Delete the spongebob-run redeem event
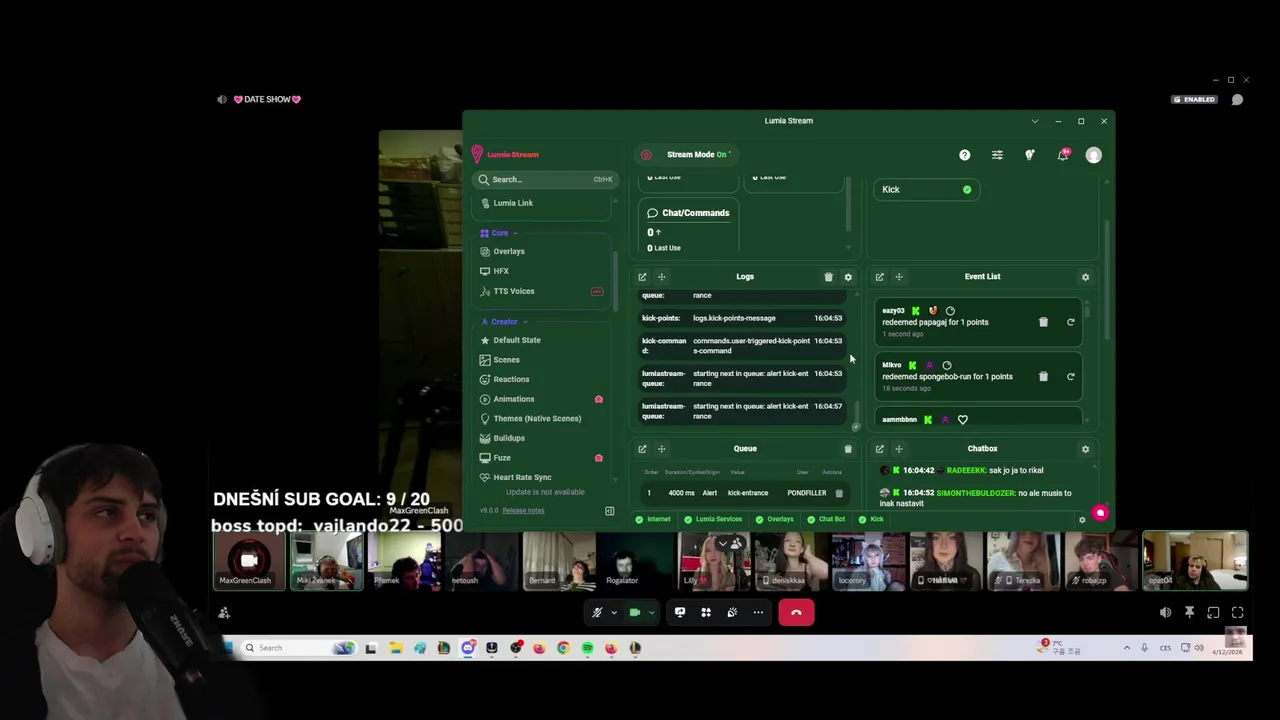The width and height of the screenshot is (1280, 720). [1043, 376]
